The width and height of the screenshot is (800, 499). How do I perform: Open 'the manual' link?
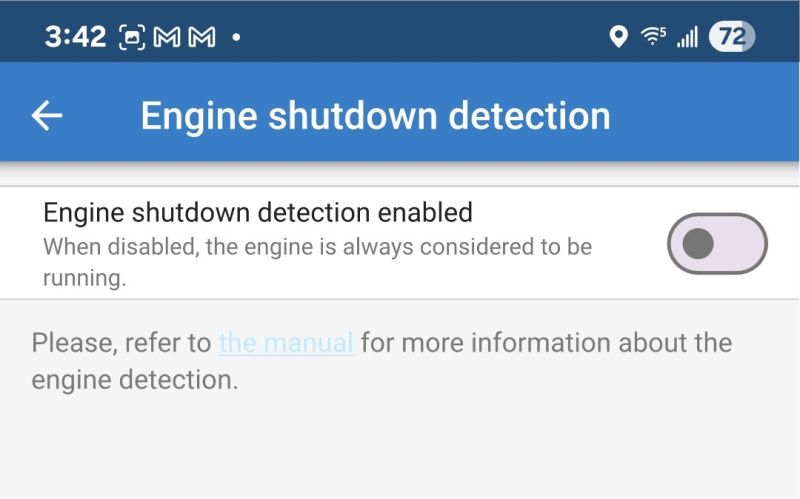286,342
